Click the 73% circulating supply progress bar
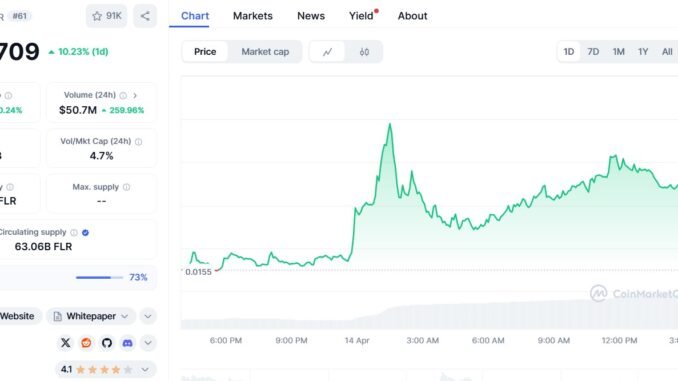Viewport: 678px width, 381px height. pos(99,277)
